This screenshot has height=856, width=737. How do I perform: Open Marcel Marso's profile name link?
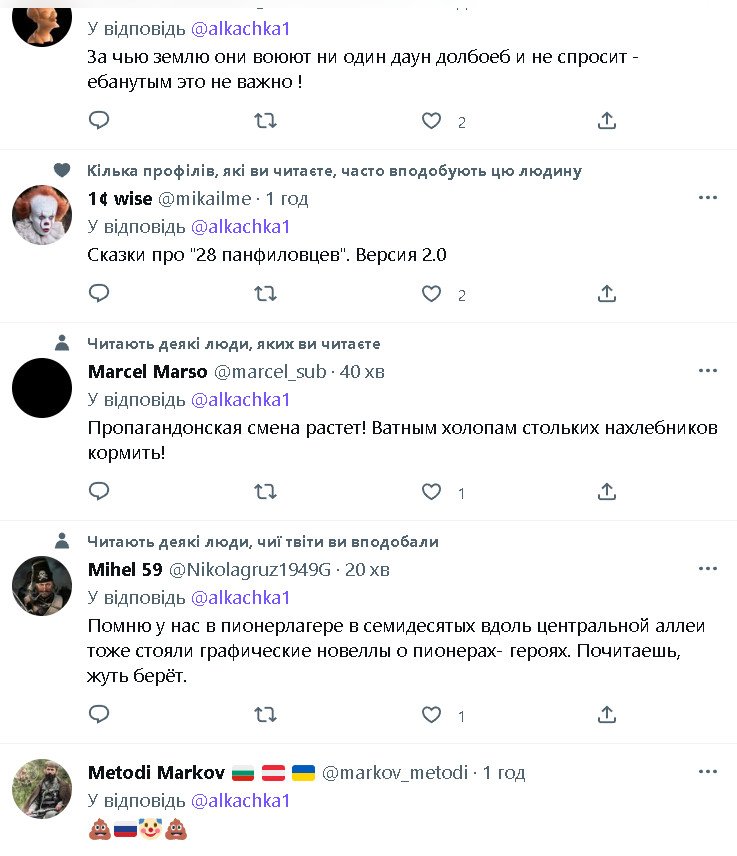tap(148, 372)
